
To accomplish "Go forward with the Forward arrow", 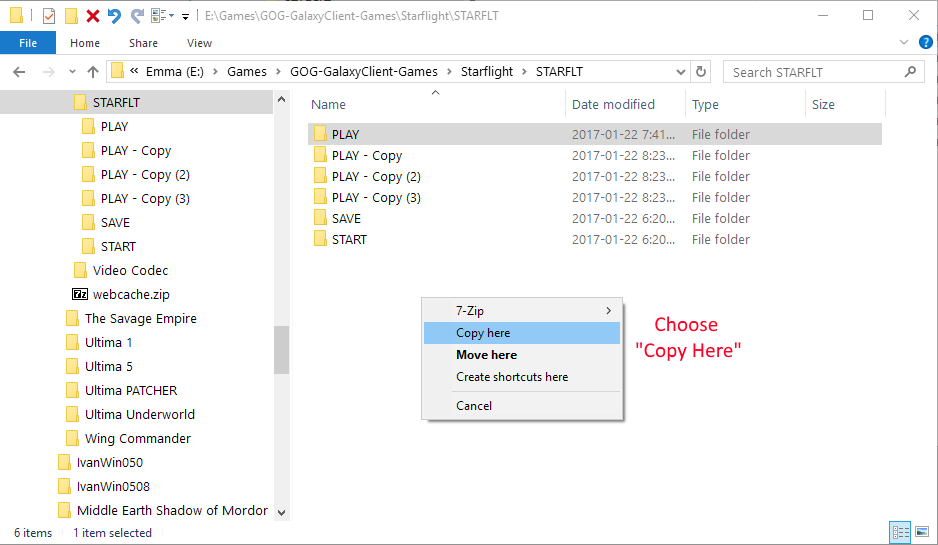I will [x=48, y=72].
